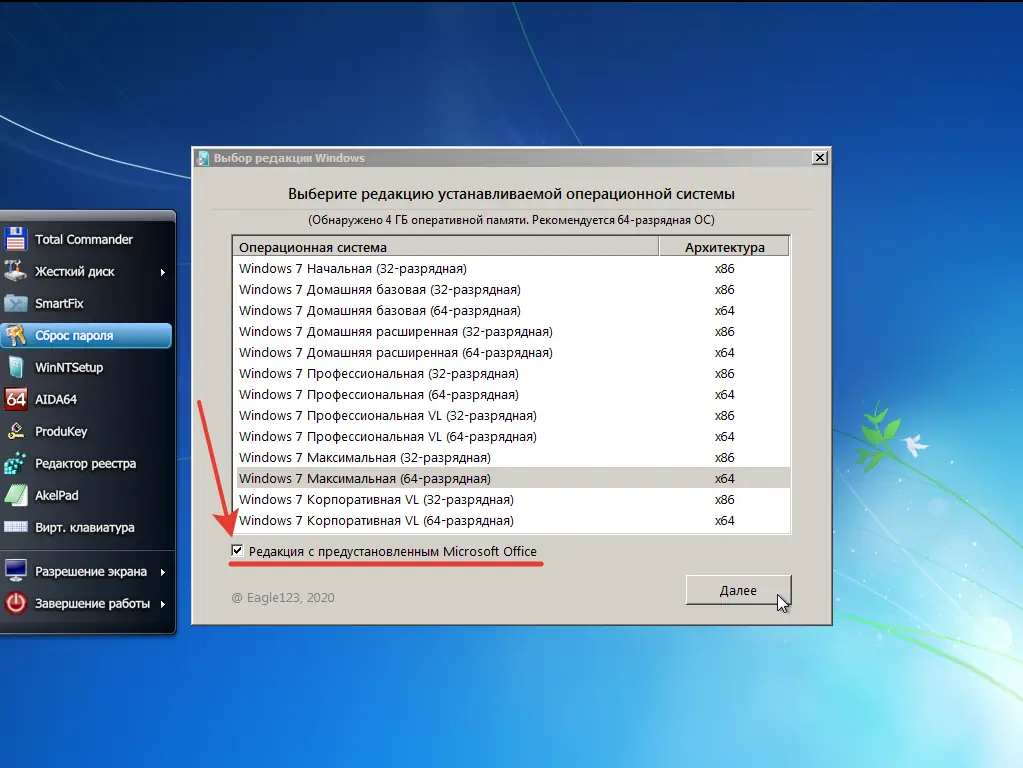Select Windows 7 Профессиональная VL (32-разрядная)
This screenshot has width=1023, height=768.
(512, 416)
